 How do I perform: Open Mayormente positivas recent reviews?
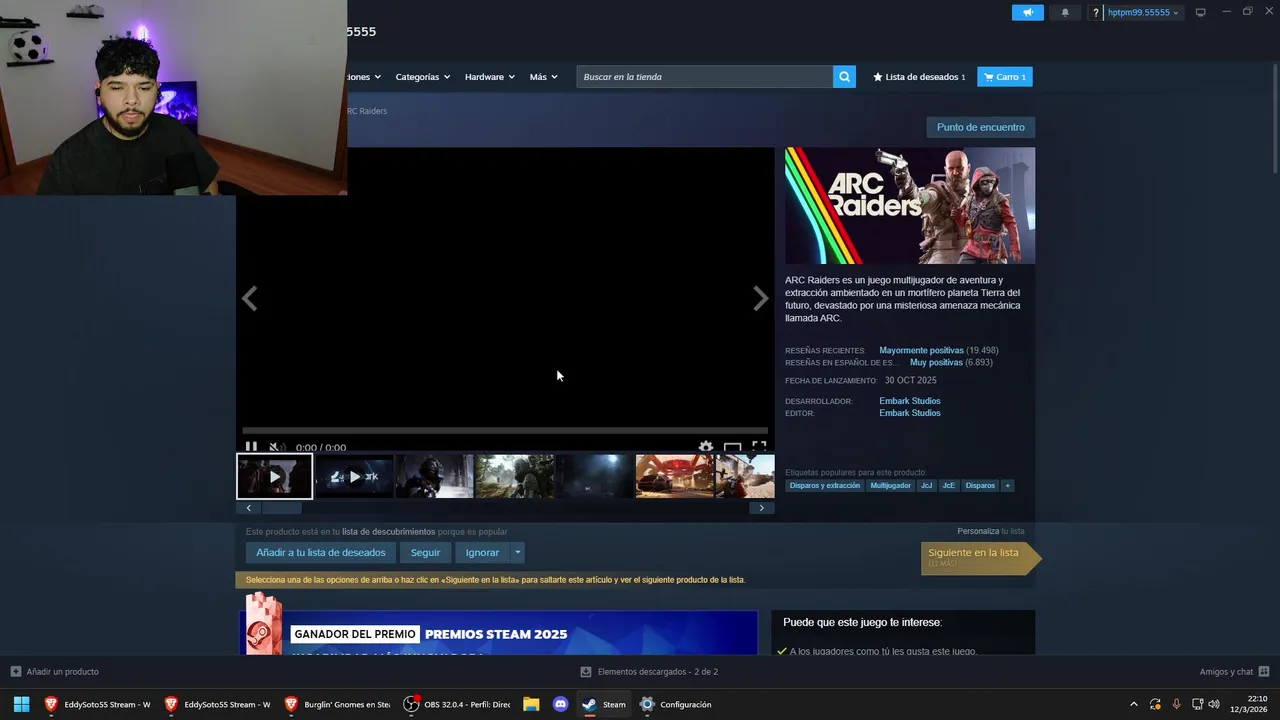(x=921, y=351)
